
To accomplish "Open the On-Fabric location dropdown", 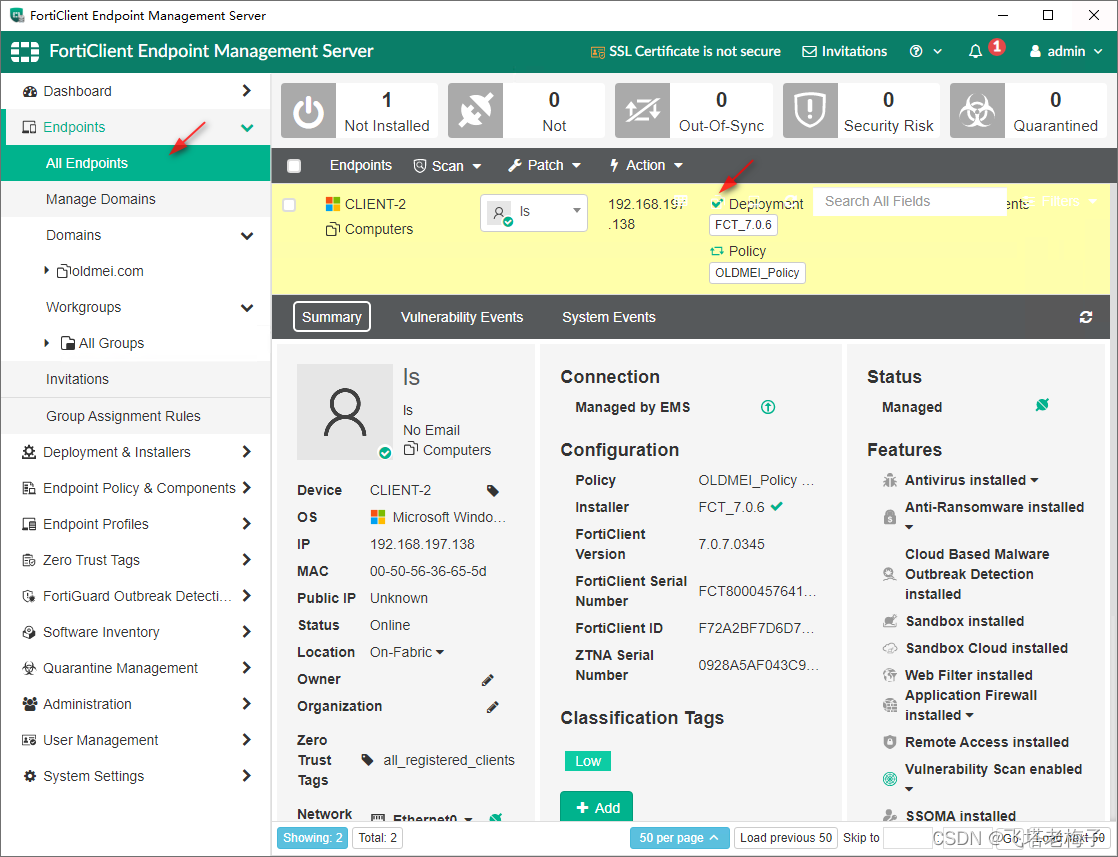I will pos(407,652).
